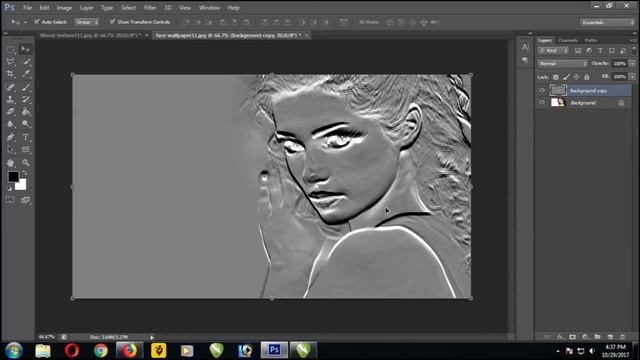Select the Dodge tool

[x=26, y=124]
